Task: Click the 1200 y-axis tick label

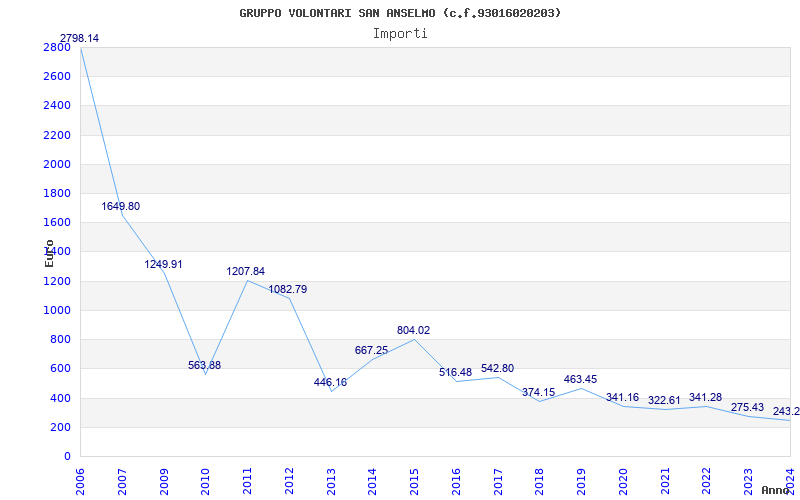Action: 57,281
